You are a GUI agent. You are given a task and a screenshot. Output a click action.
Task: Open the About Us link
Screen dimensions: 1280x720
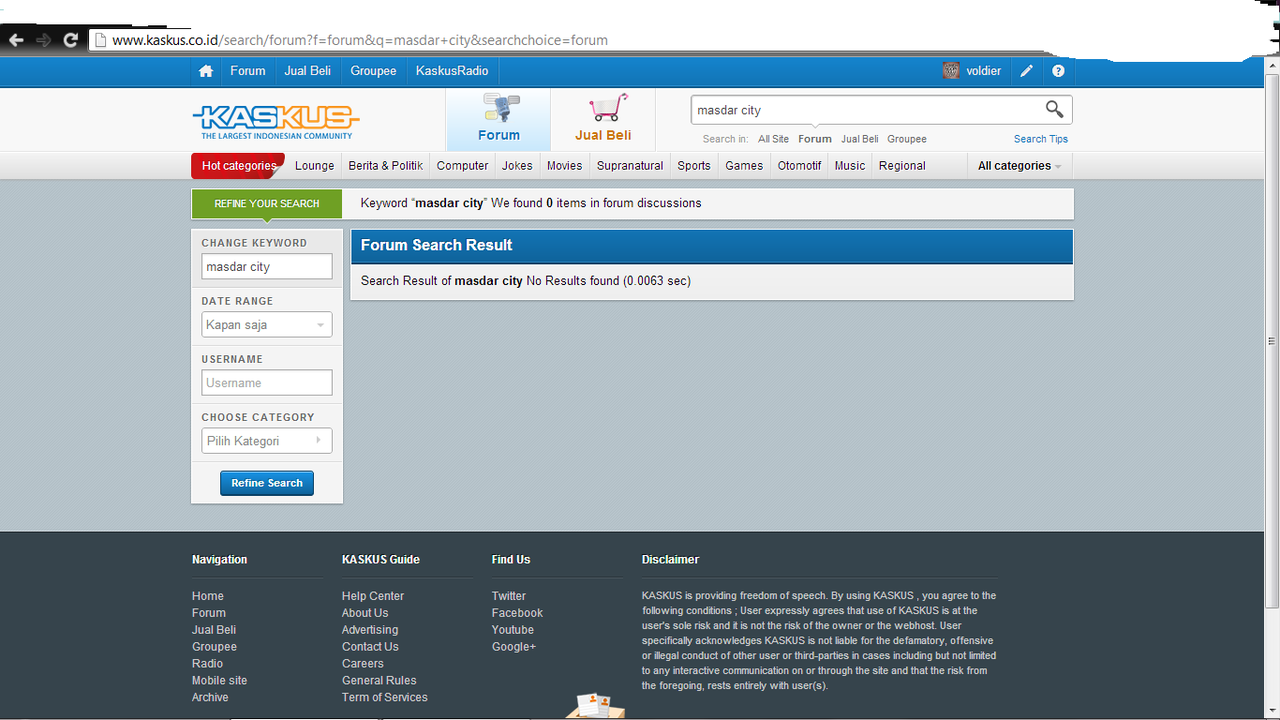click(365, 613)
